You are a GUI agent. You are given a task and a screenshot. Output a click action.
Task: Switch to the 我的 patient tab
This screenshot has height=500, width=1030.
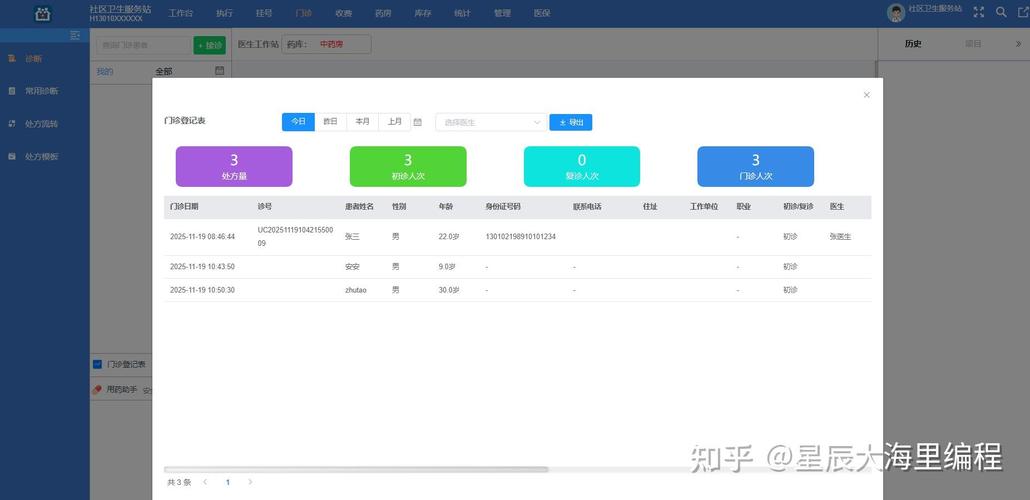pos(105,72)
